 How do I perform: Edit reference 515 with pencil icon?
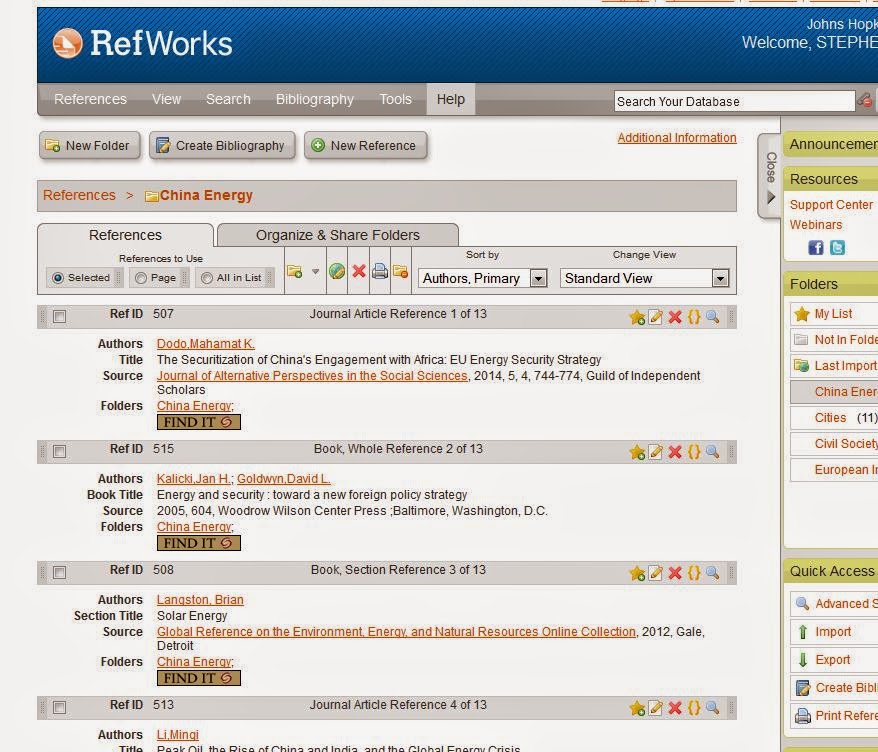click(x=655, y=452)
